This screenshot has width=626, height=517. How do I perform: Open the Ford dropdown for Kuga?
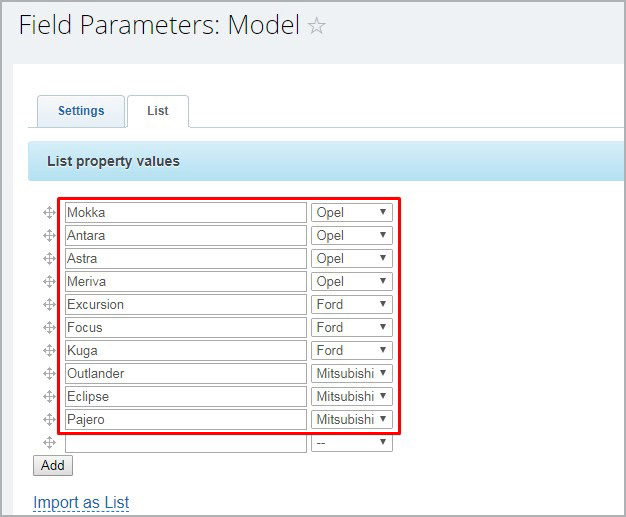(x=352, y=351)
